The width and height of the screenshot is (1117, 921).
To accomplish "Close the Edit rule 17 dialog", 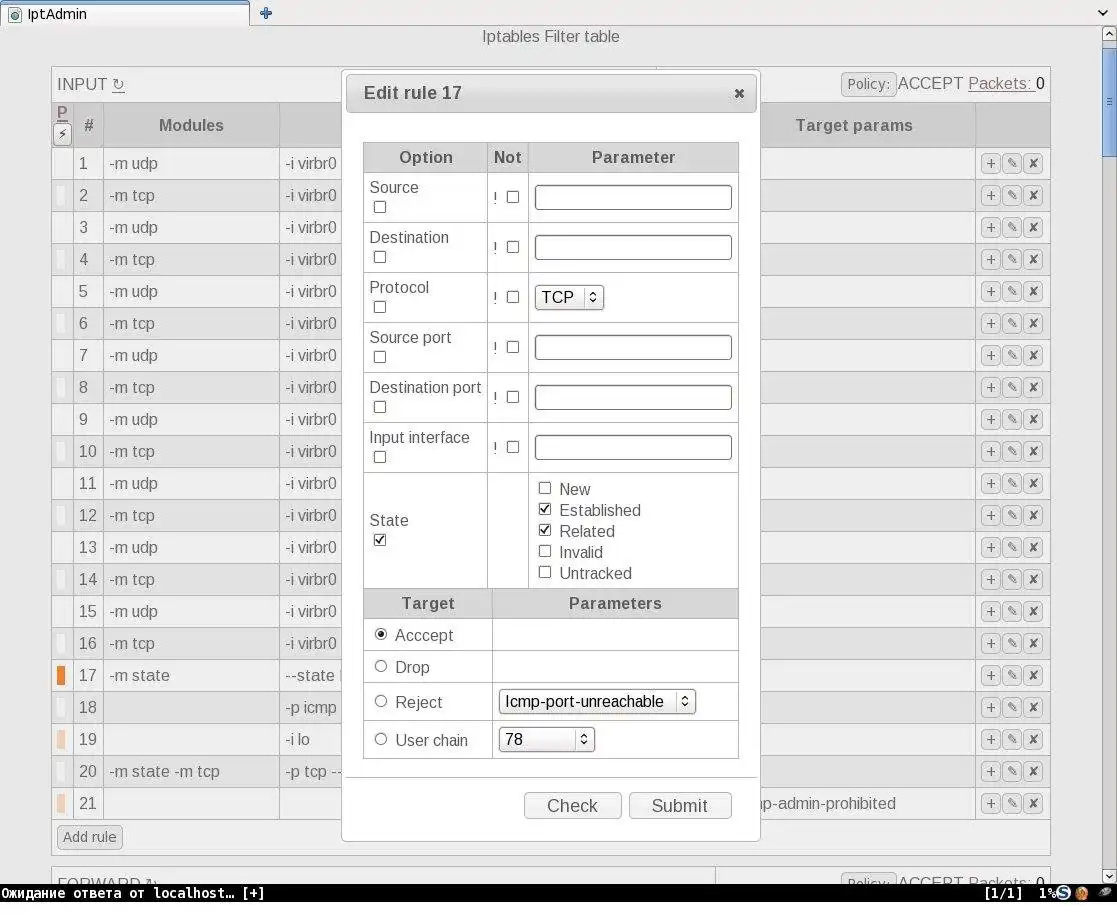I will click(x=739, y=93).
